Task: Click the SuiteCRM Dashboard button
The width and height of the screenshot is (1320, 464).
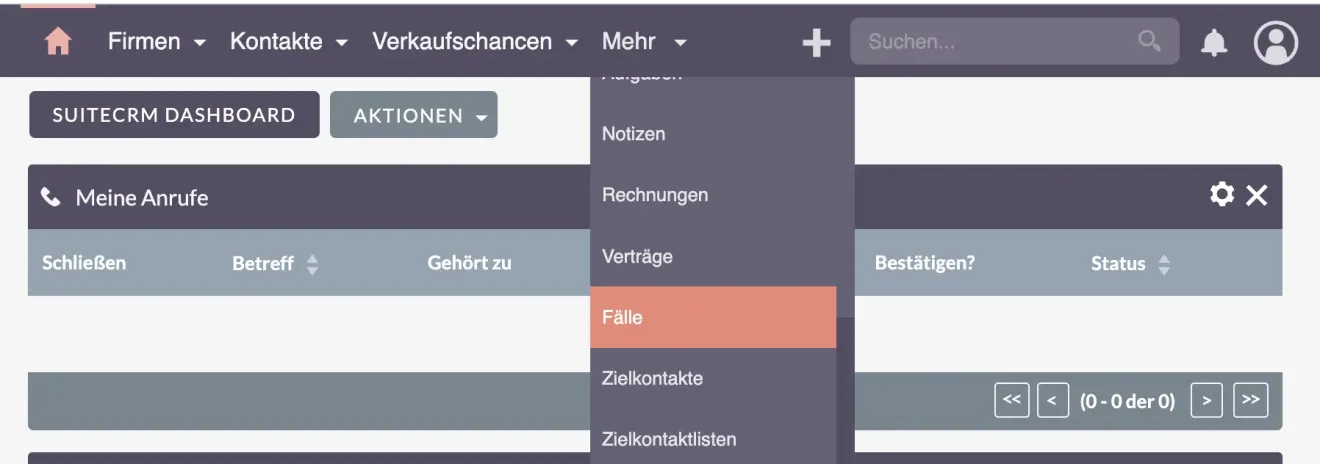Action: click(174, 115)
